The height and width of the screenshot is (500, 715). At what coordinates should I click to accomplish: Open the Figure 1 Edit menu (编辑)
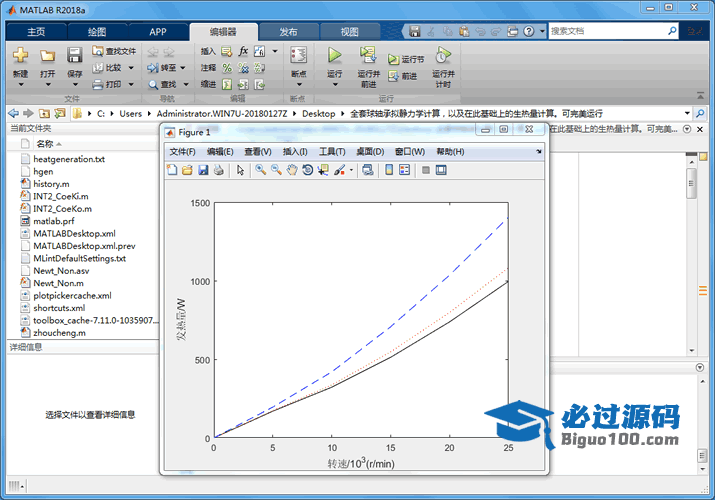220,152
